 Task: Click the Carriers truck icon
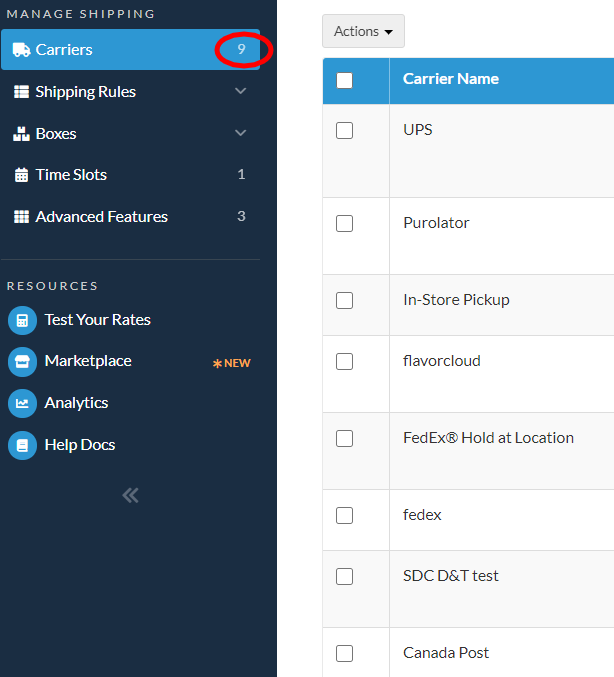point(21,50)
